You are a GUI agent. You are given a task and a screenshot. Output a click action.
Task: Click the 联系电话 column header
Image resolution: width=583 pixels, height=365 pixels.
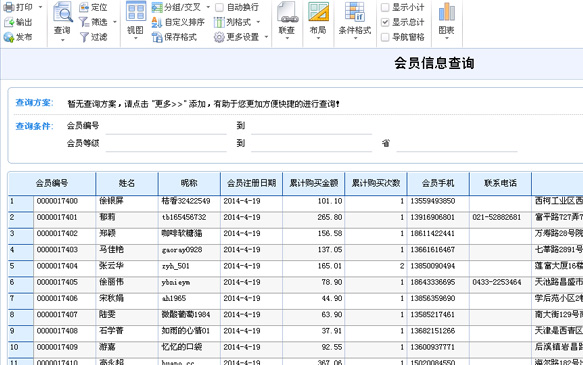[500, 183]
